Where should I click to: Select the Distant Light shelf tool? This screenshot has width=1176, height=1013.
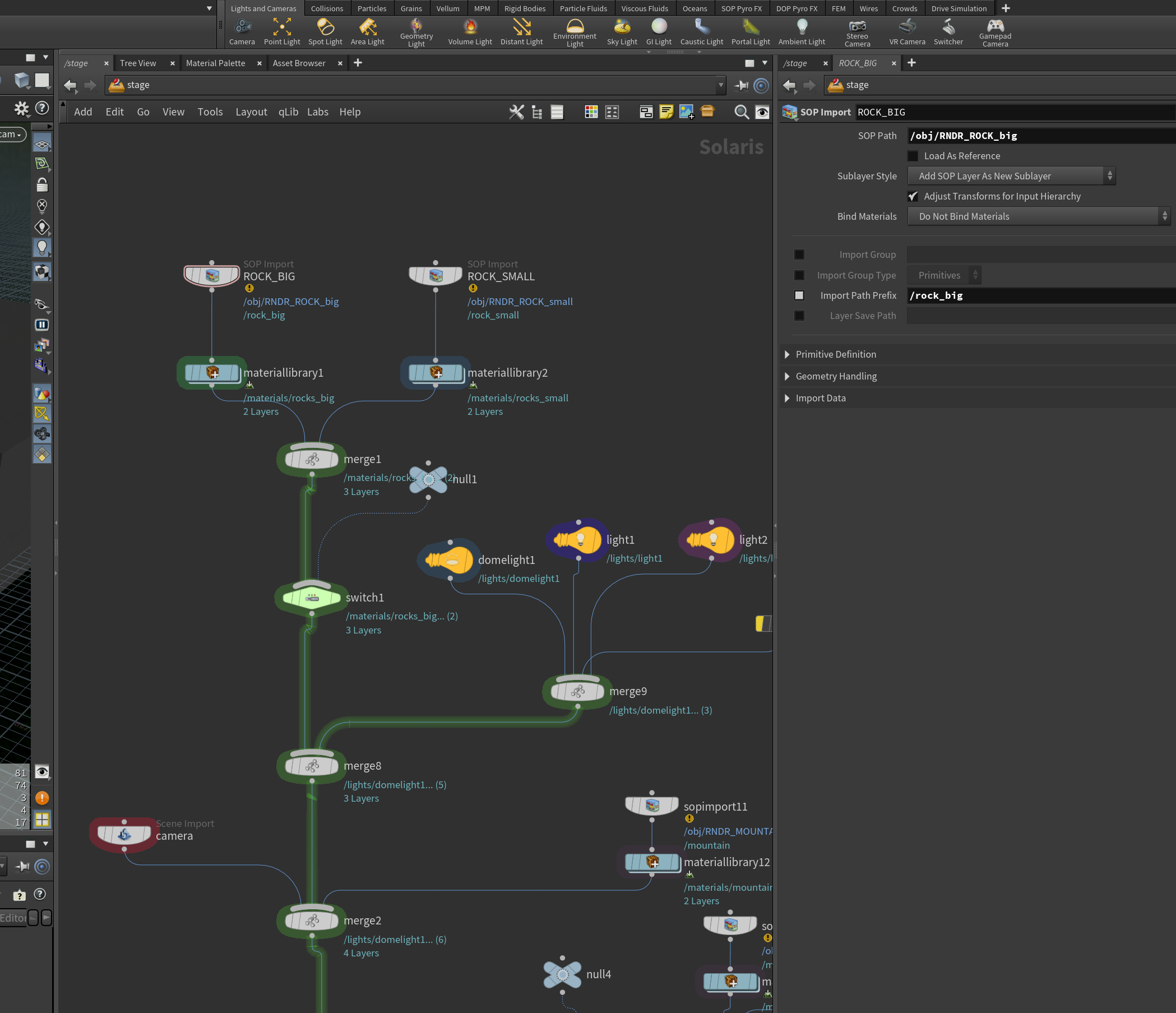coord(521,31)
